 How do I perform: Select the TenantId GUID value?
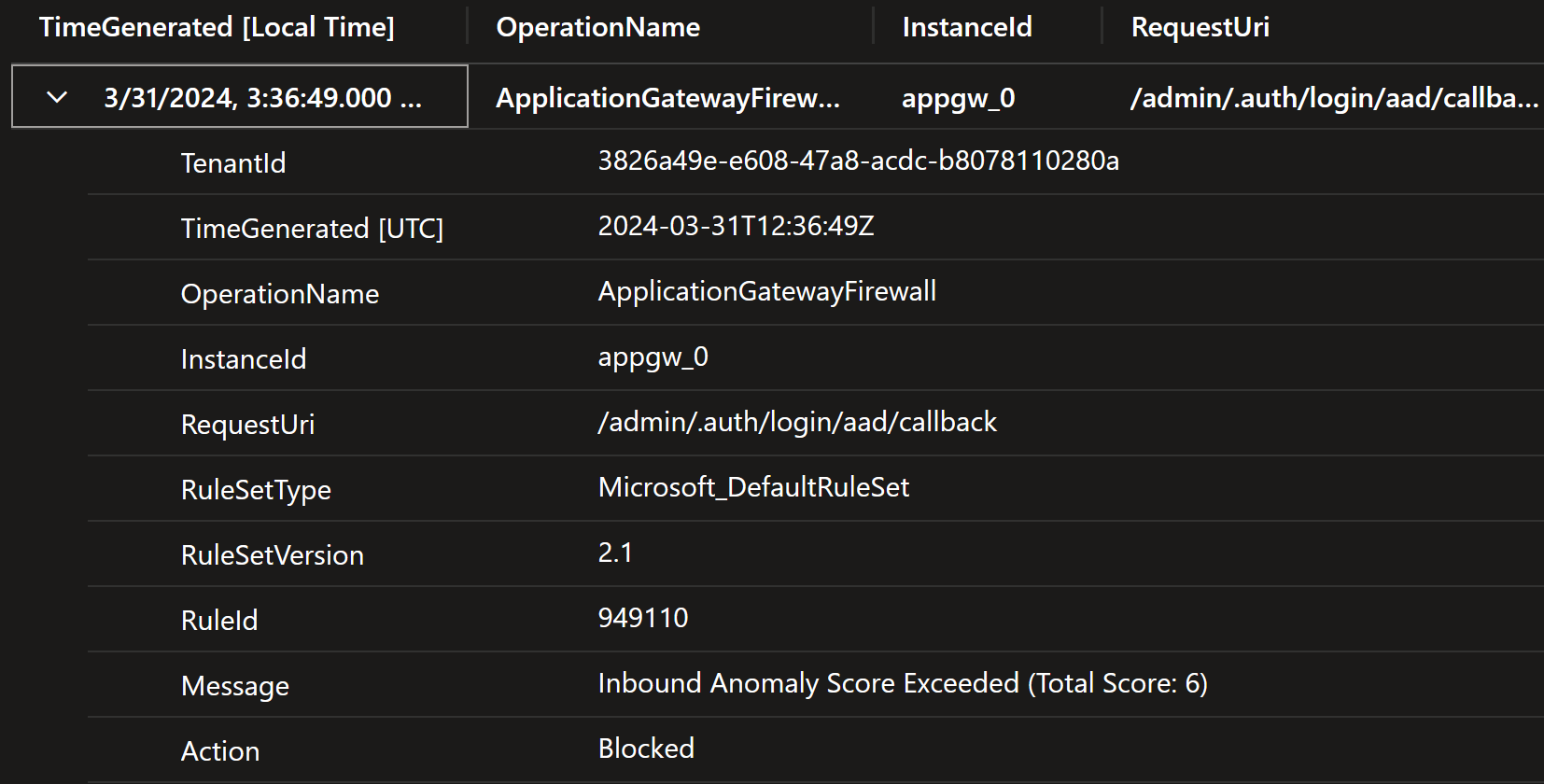[859, 161]
